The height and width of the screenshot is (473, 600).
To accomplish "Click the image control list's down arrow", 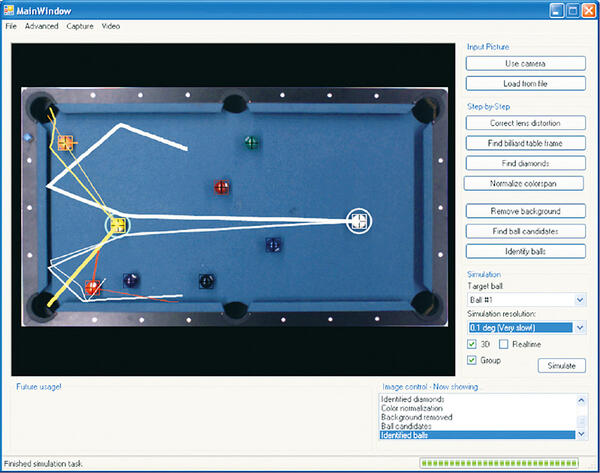I will coord(579,435).
